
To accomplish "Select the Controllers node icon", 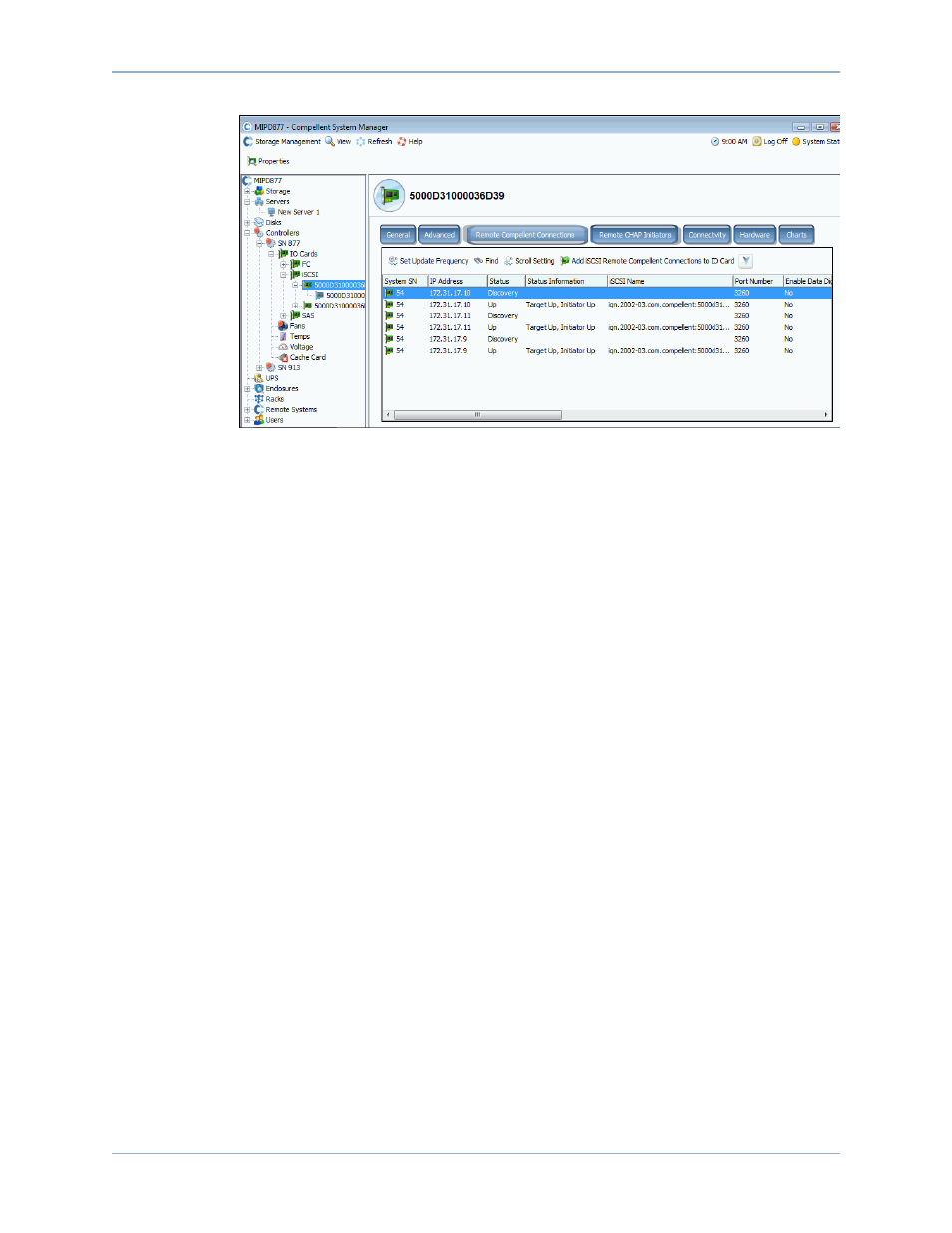I will [x=259, y=233].
